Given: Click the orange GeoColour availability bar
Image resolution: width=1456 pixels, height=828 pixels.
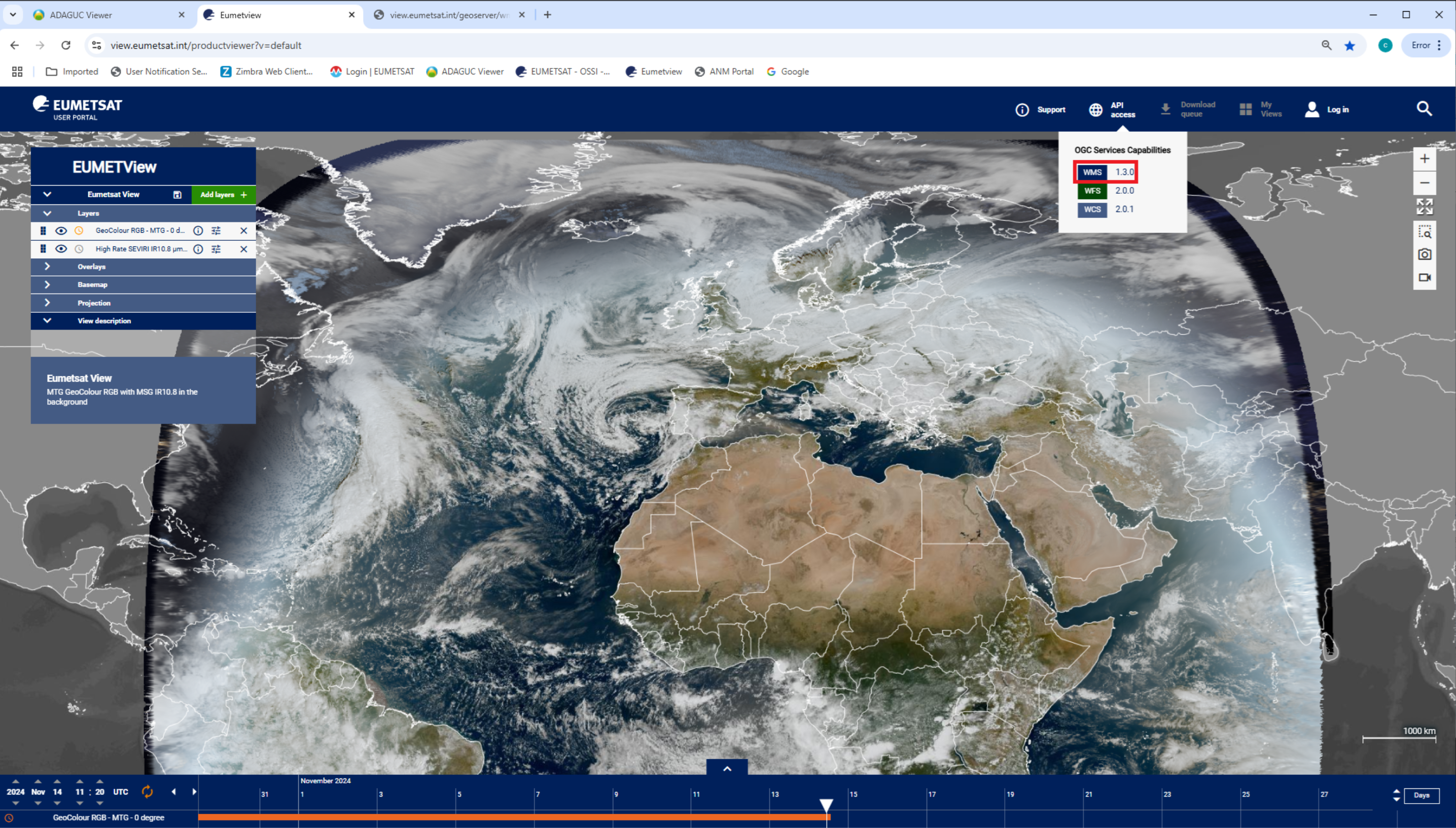Looking at the screenshot, I should 514,817.
